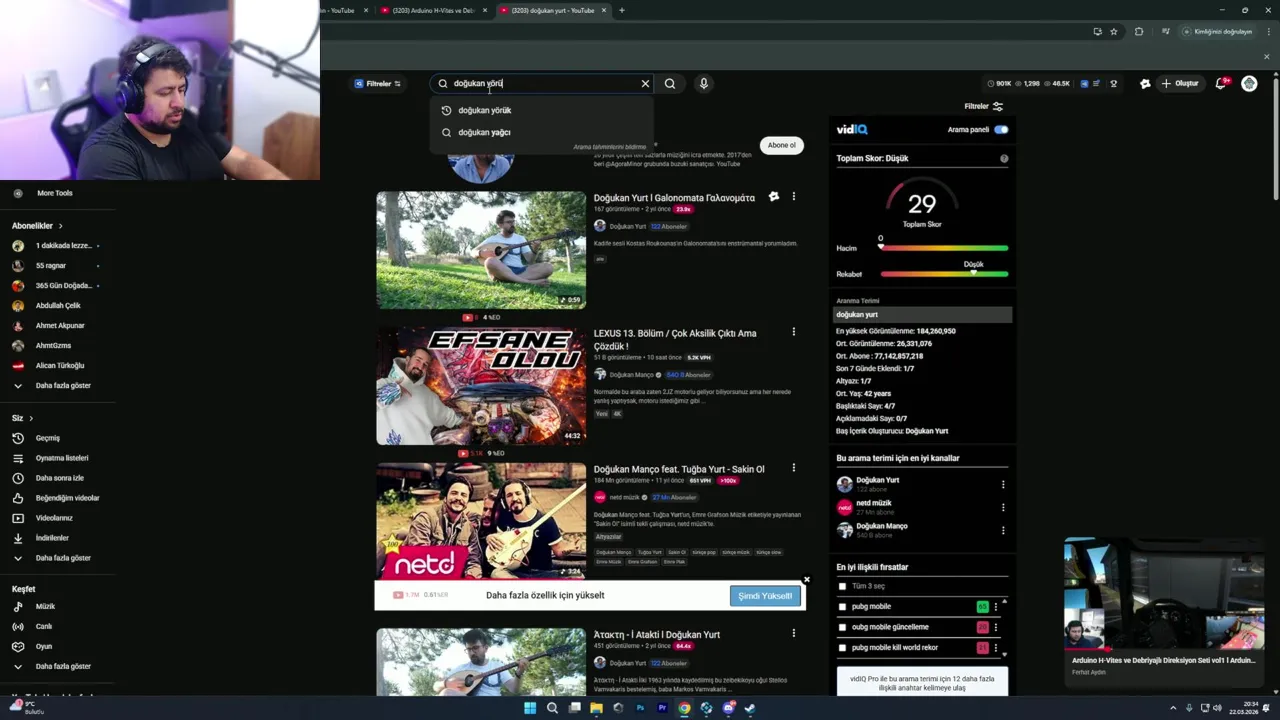Check the pubg mobile güncelleme checkbox
The width and height of the screenshot is (1280, 720).
click(x=842, y=627)
